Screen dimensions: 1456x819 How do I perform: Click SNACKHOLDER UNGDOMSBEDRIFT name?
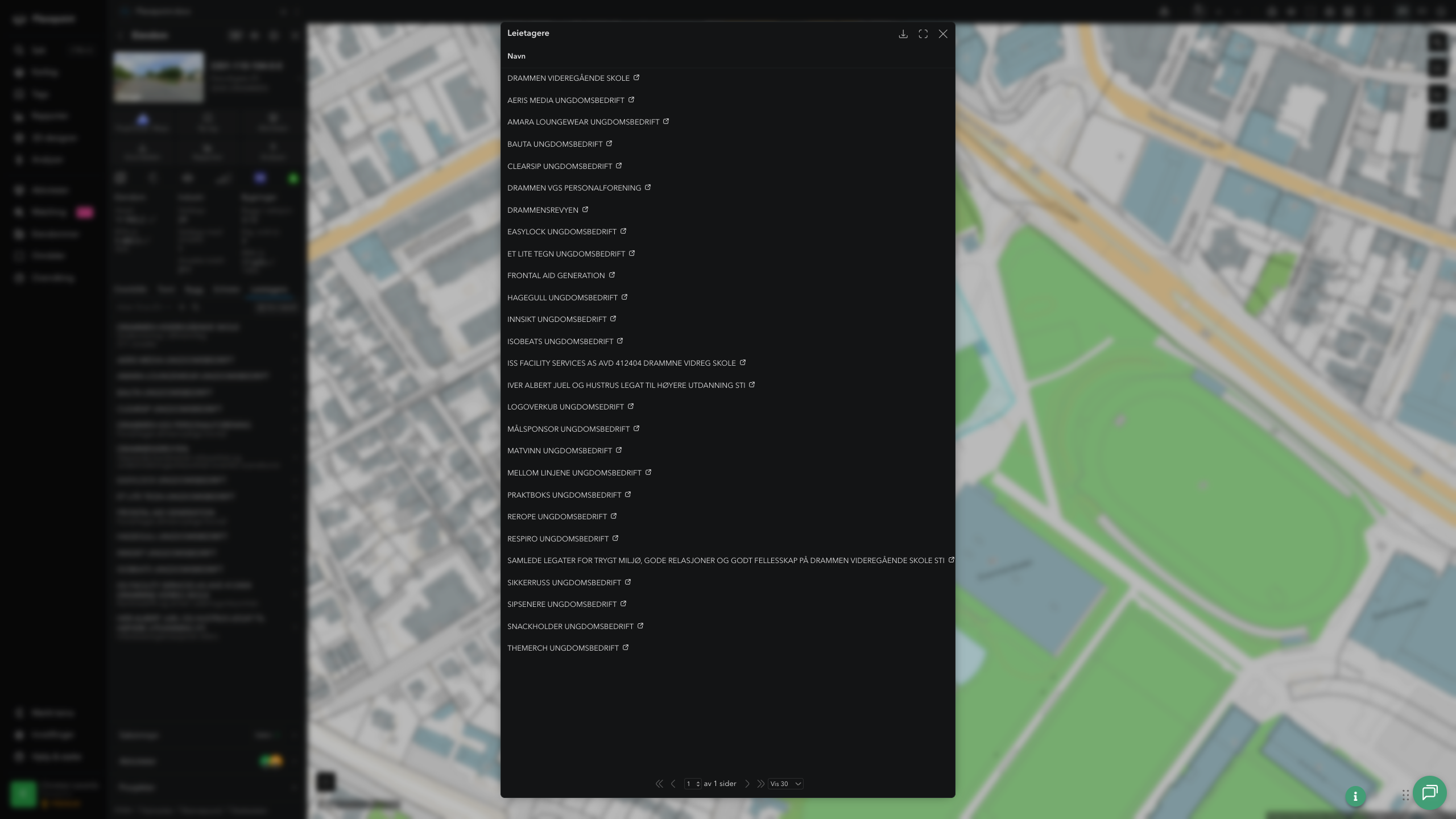(x=570, y=626)
